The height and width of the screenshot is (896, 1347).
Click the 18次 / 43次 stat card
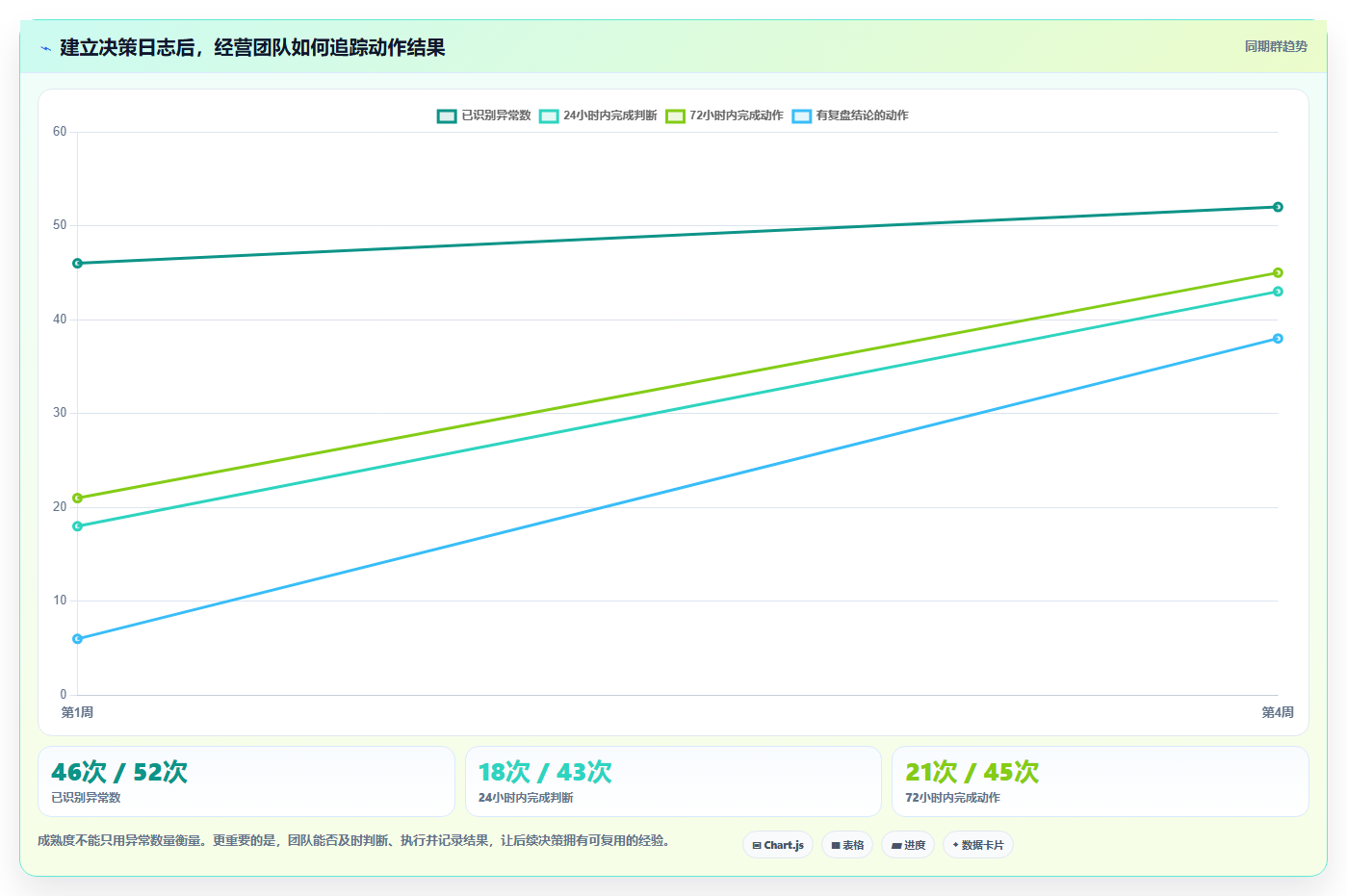point(673,781)
